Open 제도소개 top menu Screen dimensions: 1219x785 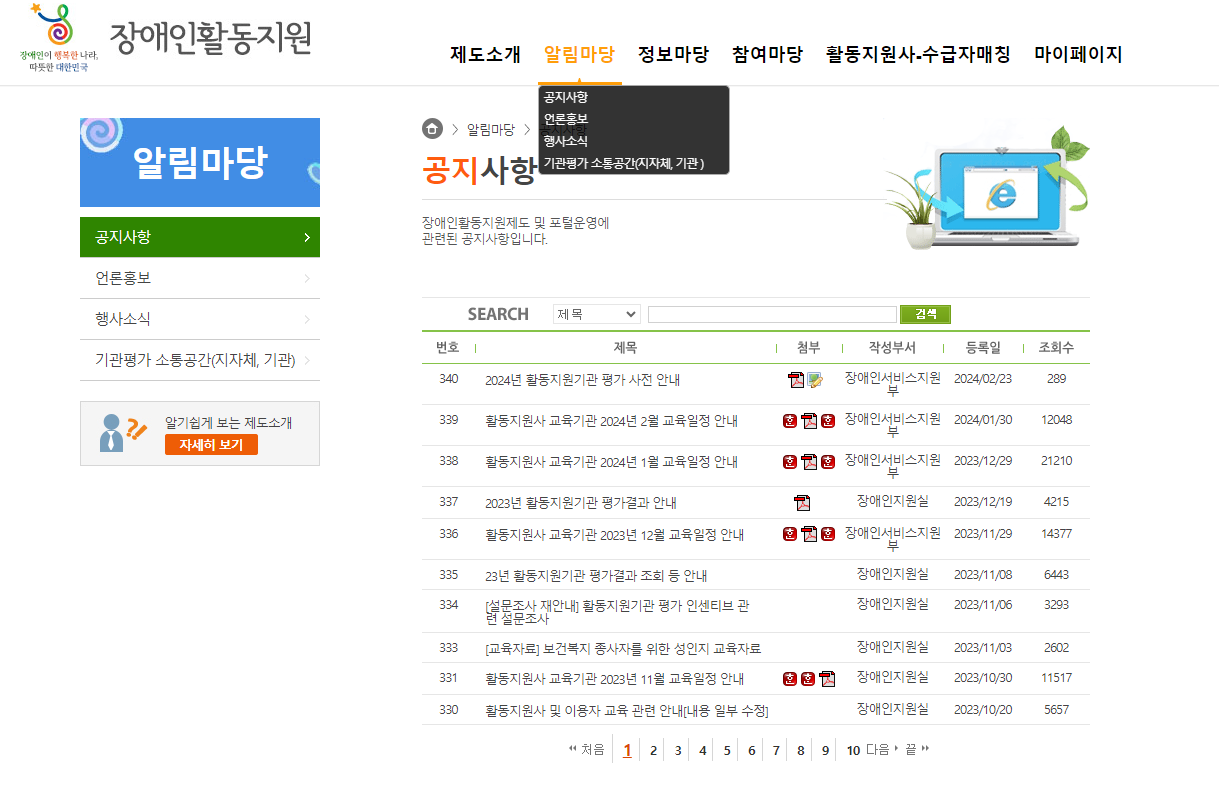point(485,54)
